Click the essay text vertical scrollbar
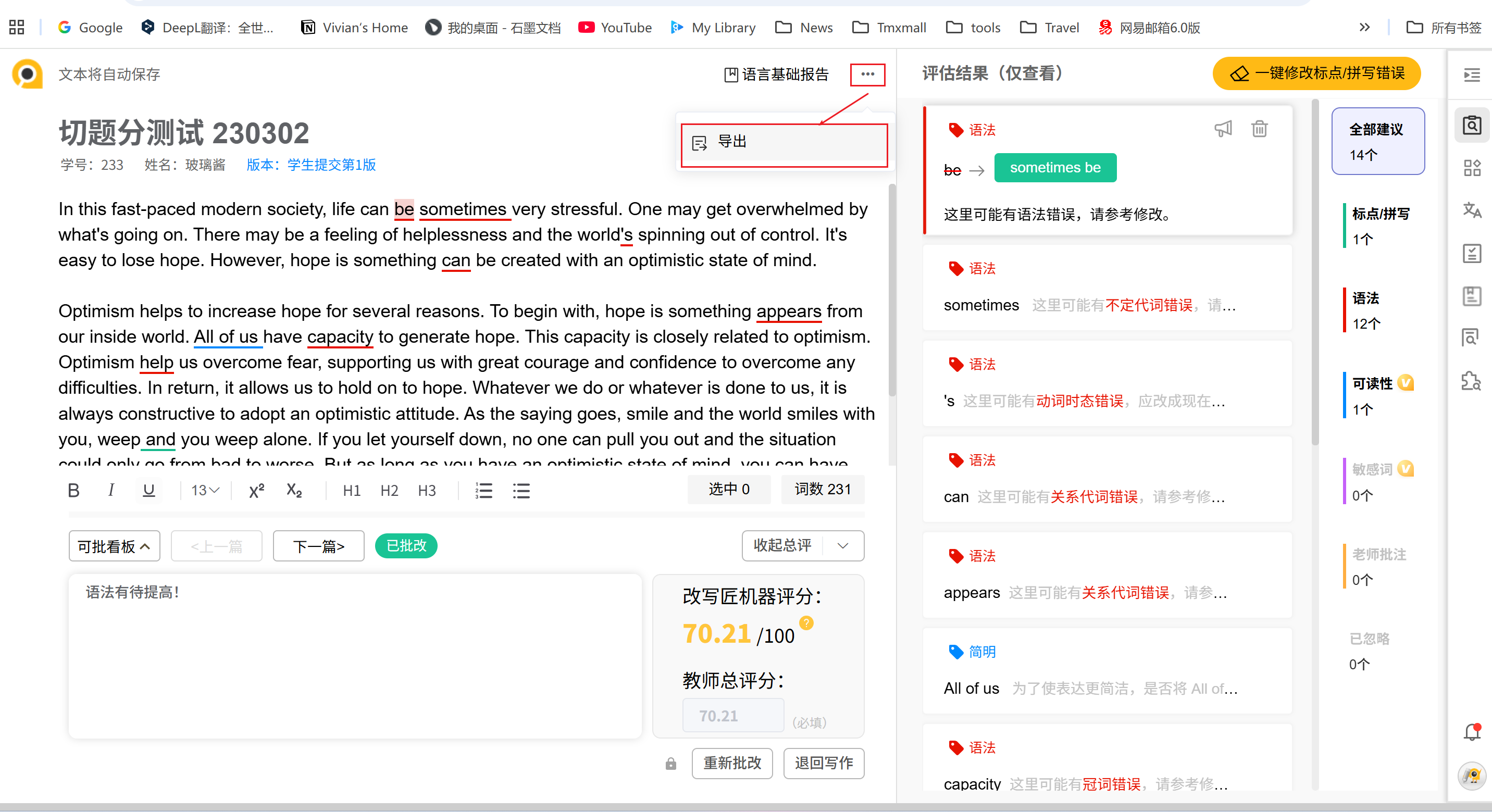Viewport: 1492px width, 812px height. click(892, 290)
